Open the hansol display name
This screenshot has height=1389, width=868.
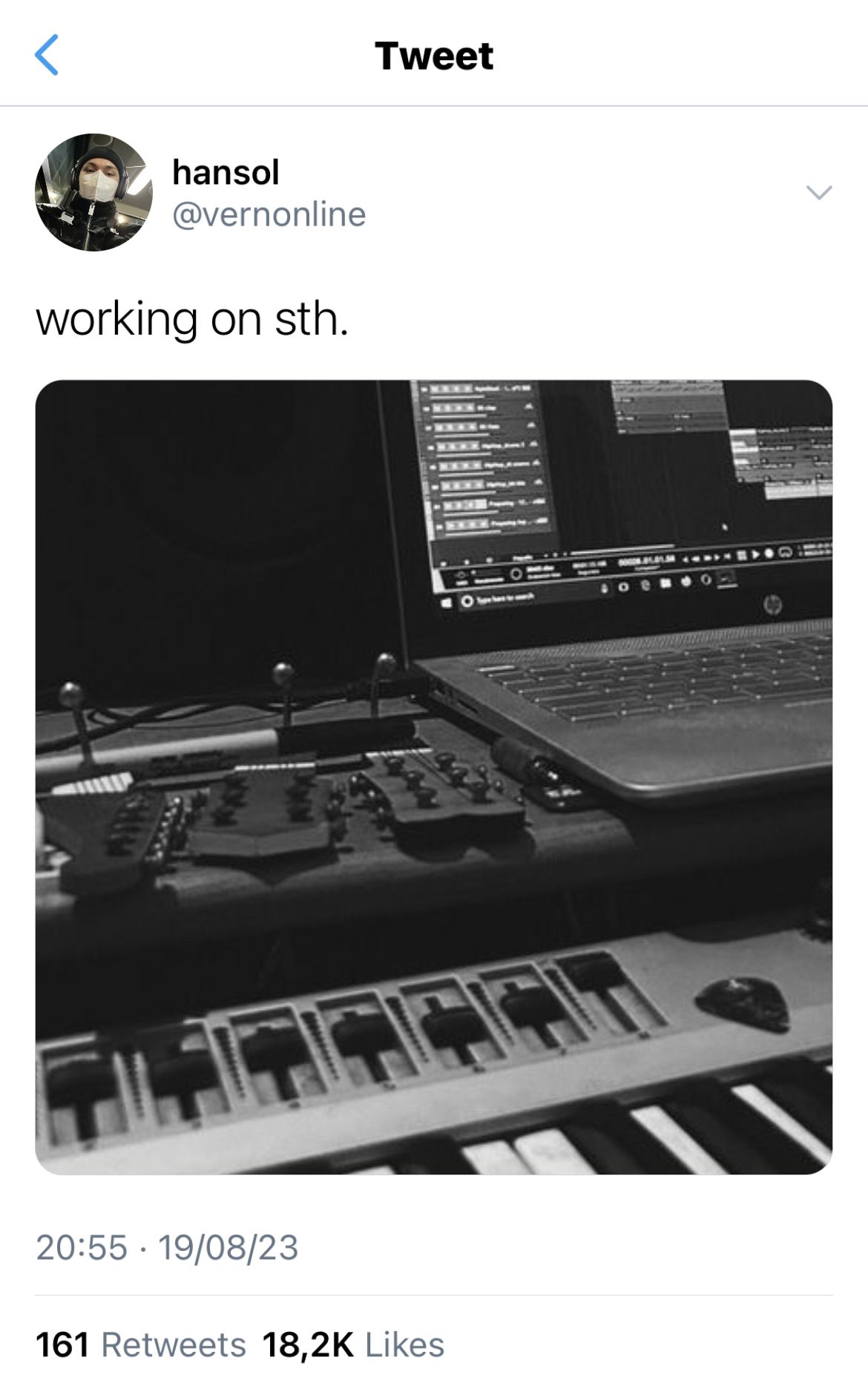(x=226, y=172)
